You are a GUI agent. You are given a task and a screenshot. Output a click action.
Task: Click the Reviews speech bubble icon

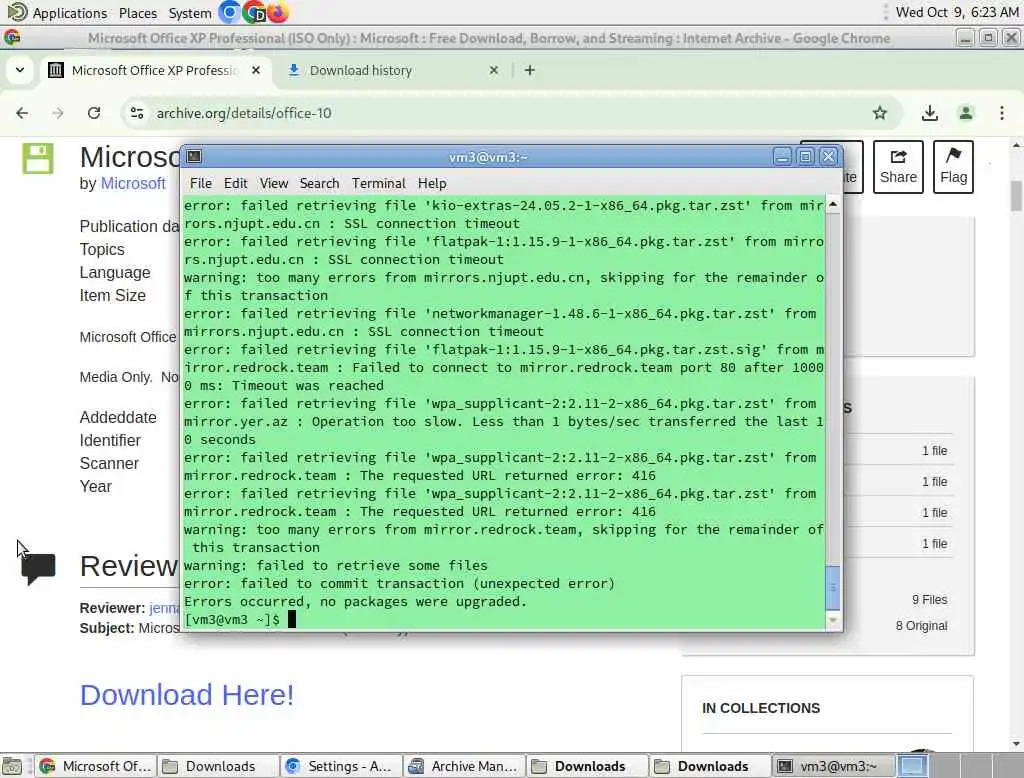click(38, 569)
